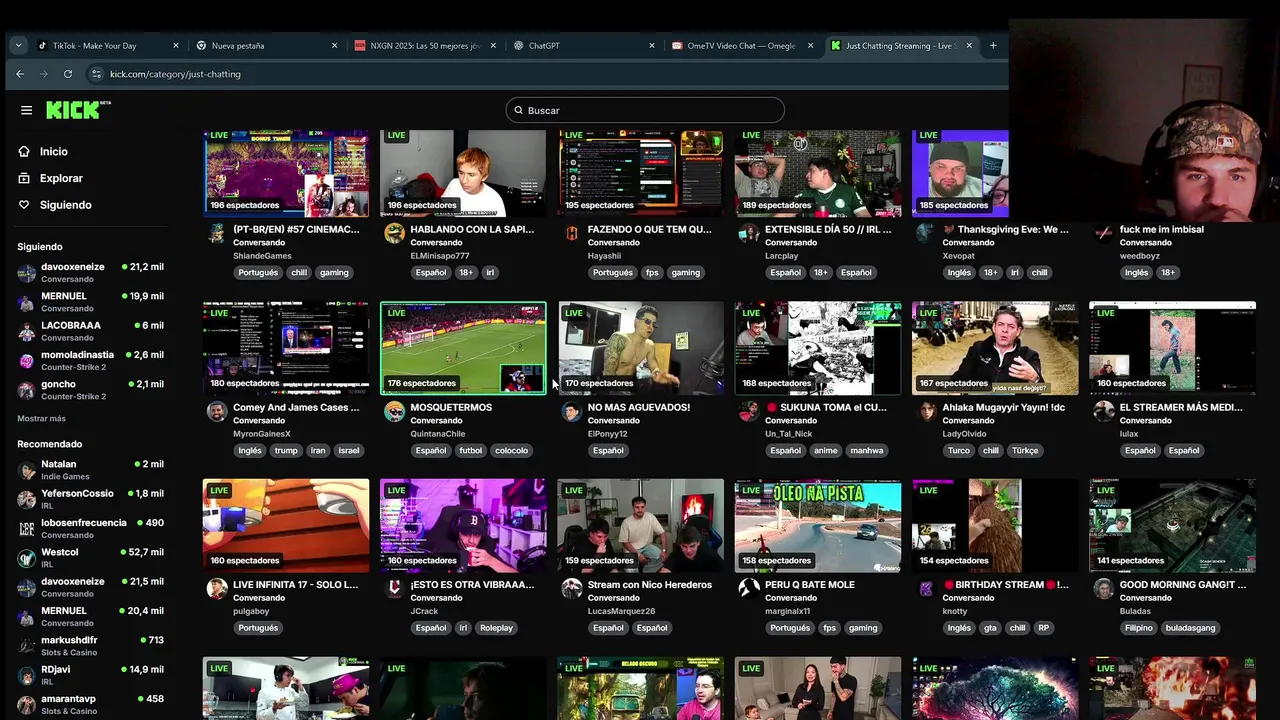
Task: Open PERU Q BATE MOLE thumbnail
Action: [x=818, y=526]
